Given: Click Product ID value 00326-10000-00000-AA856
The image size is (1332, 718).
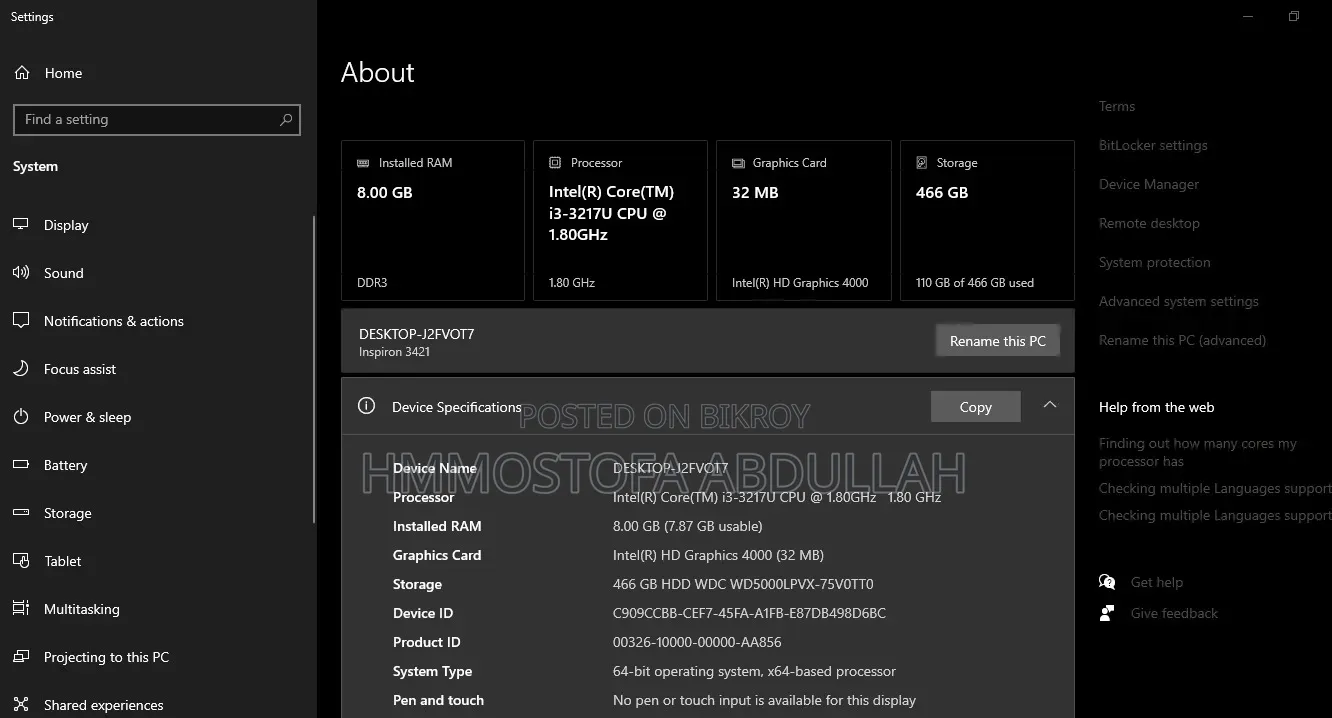Looking at the screenshot, I should coord(697,642).
